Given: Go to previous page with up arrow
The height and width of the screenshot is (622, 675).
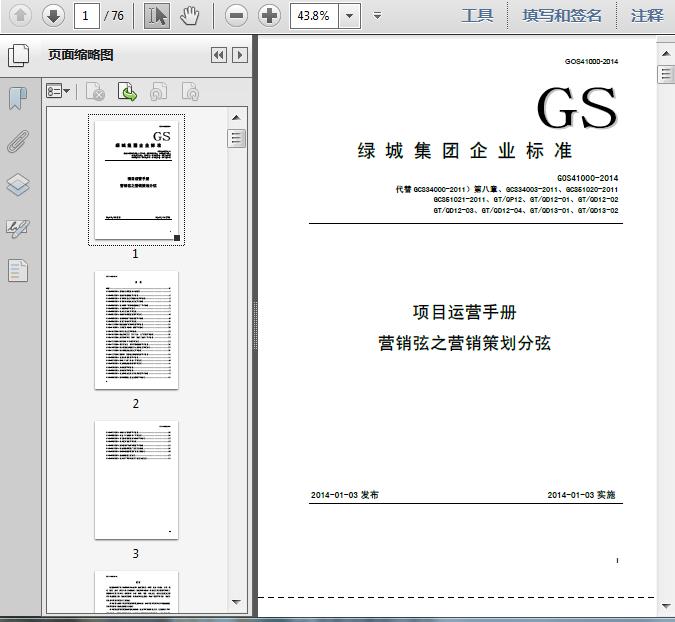Looking at the screenshot, I should (x=20, y=16).
